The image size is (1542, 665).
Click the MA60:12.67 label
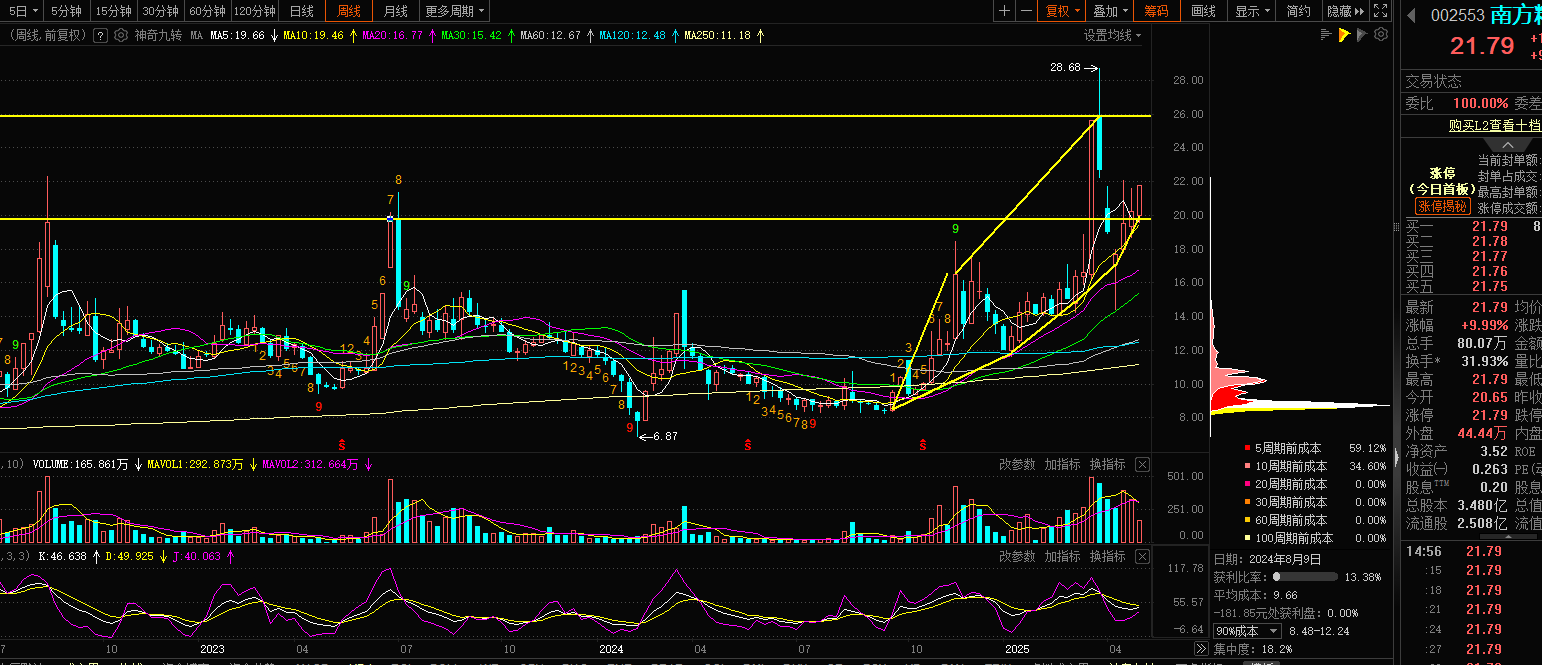pos(550,35)
